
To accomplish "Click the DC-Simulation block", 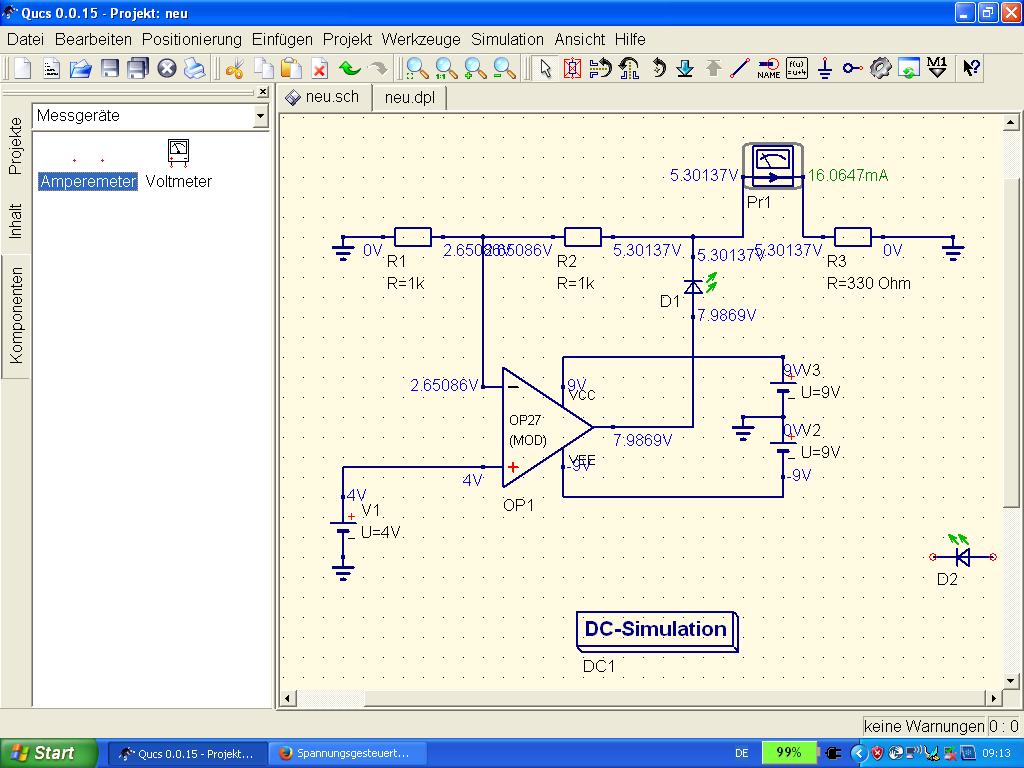I will [x=657, y=630].
